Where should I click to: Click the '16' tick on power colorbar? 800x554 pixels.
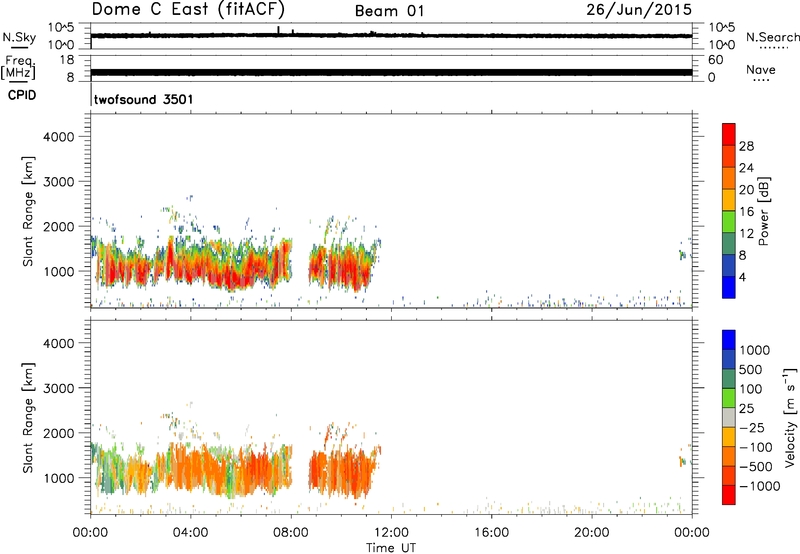746,212
